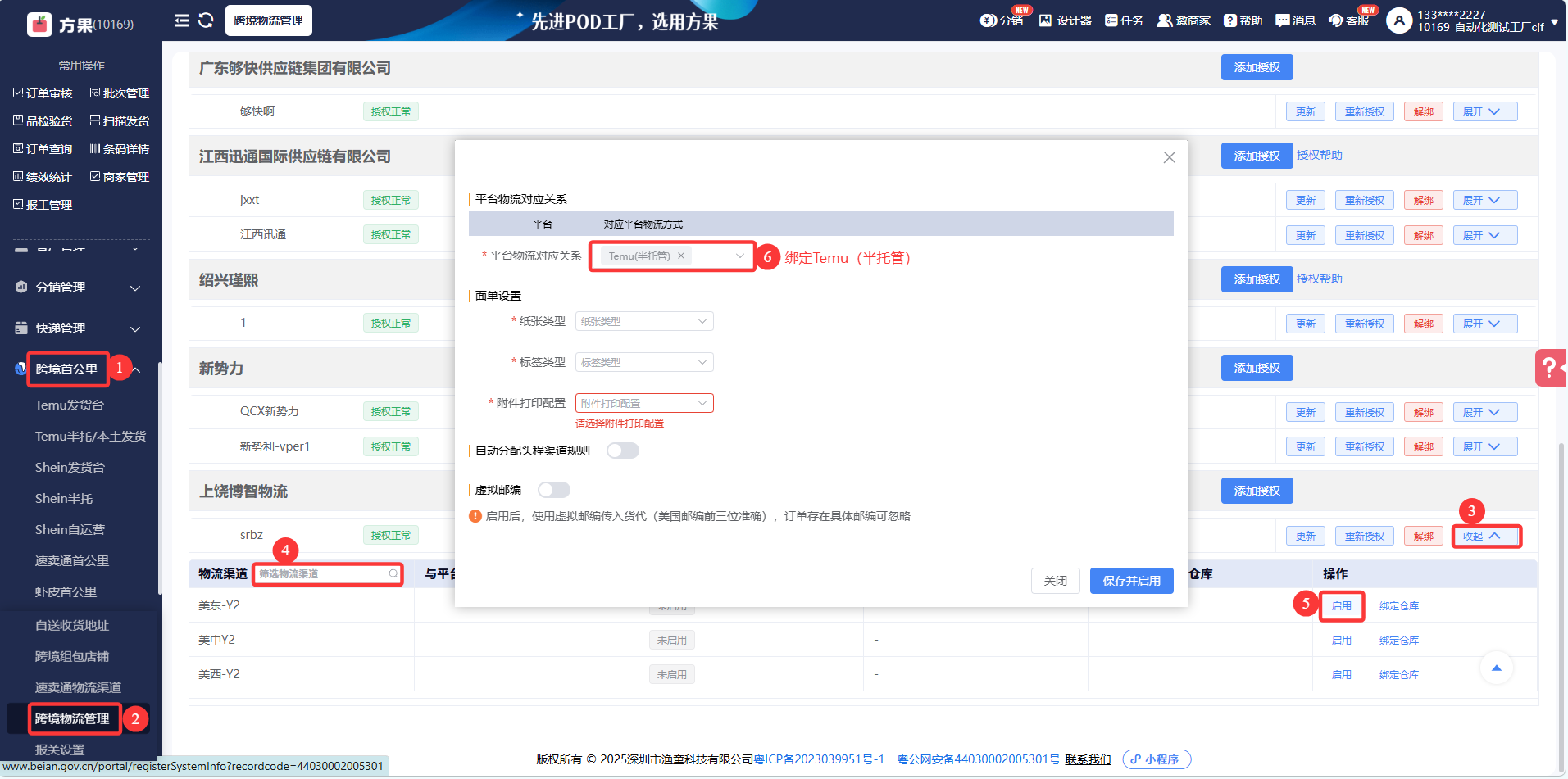
Task: Open the 平台物流对应关系 dropdown
Action: pos(672,256)
